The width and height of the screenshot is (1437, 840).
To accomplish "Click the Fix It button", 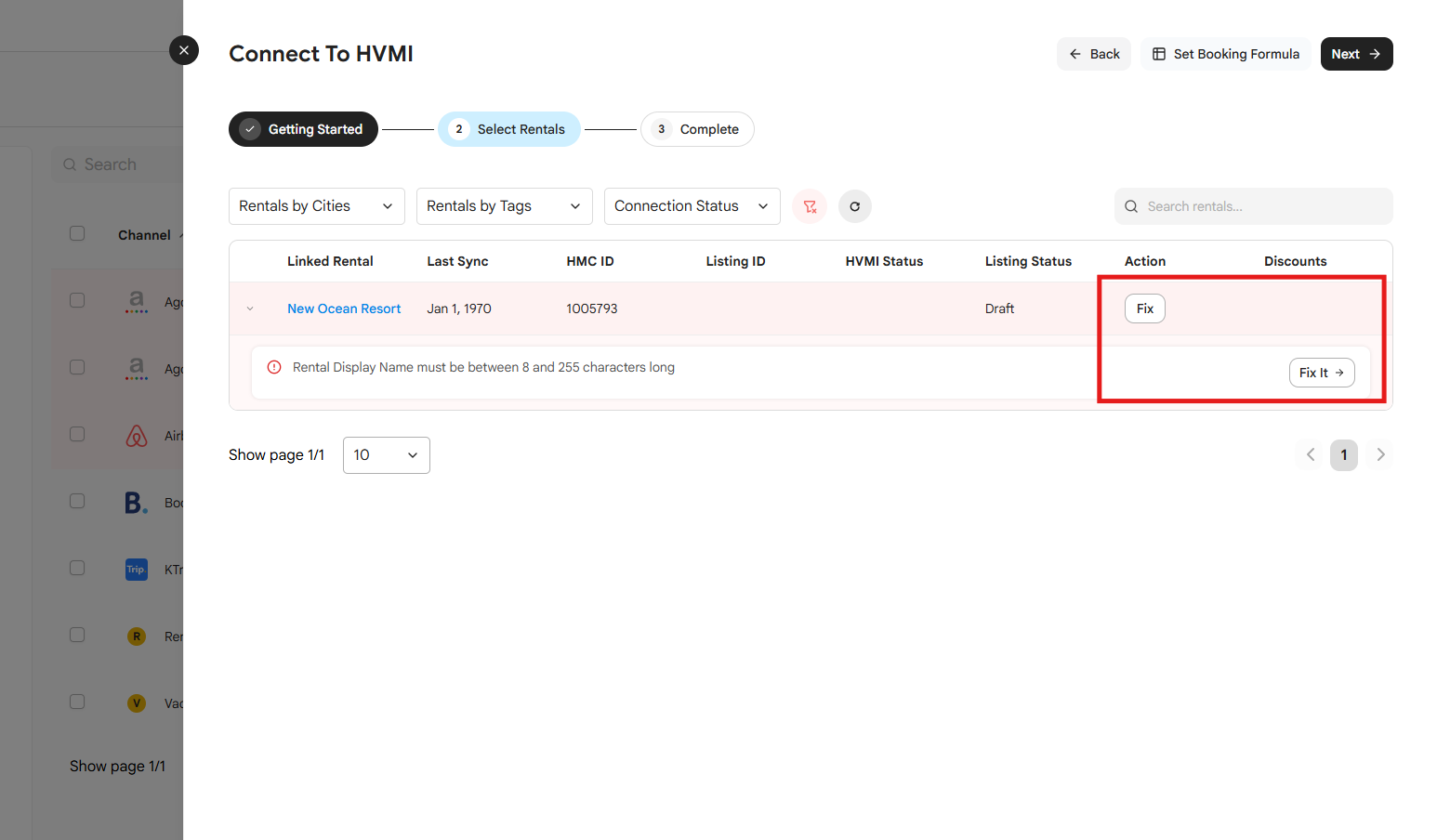I will click(1322, 373).
